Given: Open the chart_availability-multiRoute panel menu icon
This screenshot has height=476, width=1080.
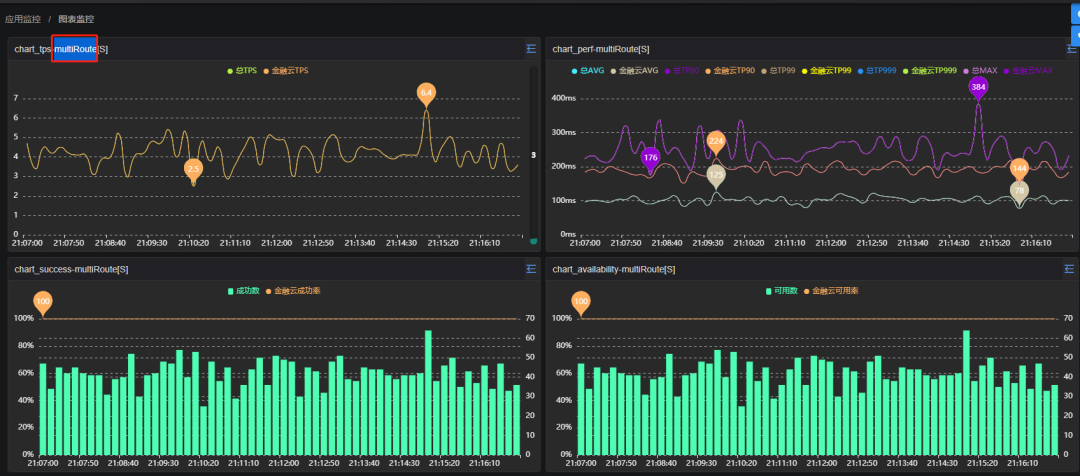Looking at the screenshot, I should tap(1069, 269).
